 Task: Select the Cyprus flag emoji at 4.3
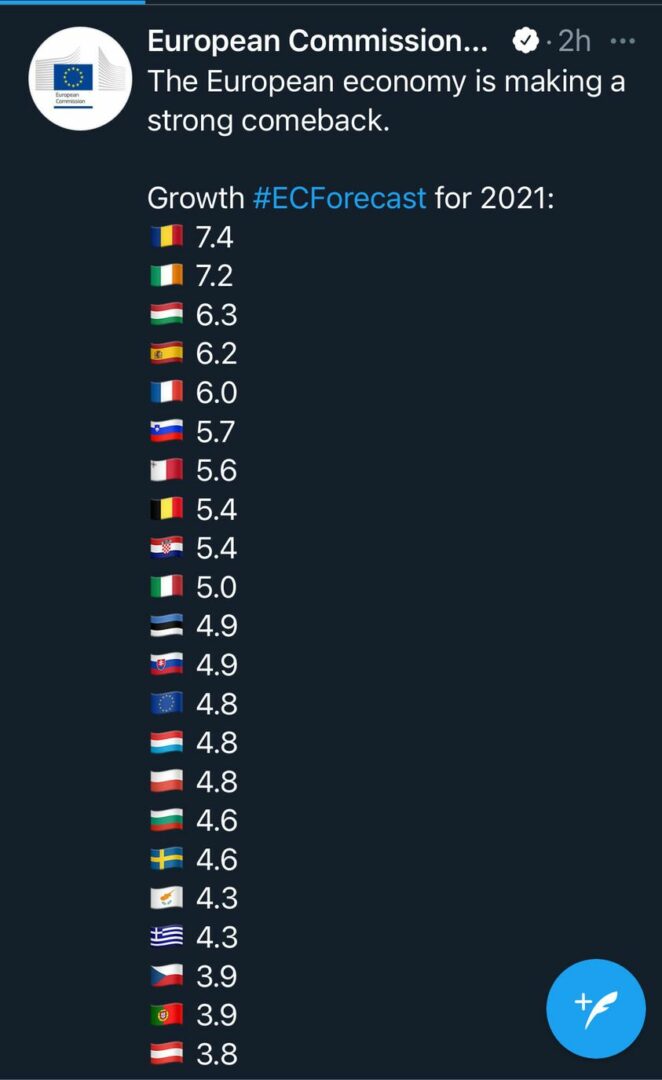[x=167, y=897]
